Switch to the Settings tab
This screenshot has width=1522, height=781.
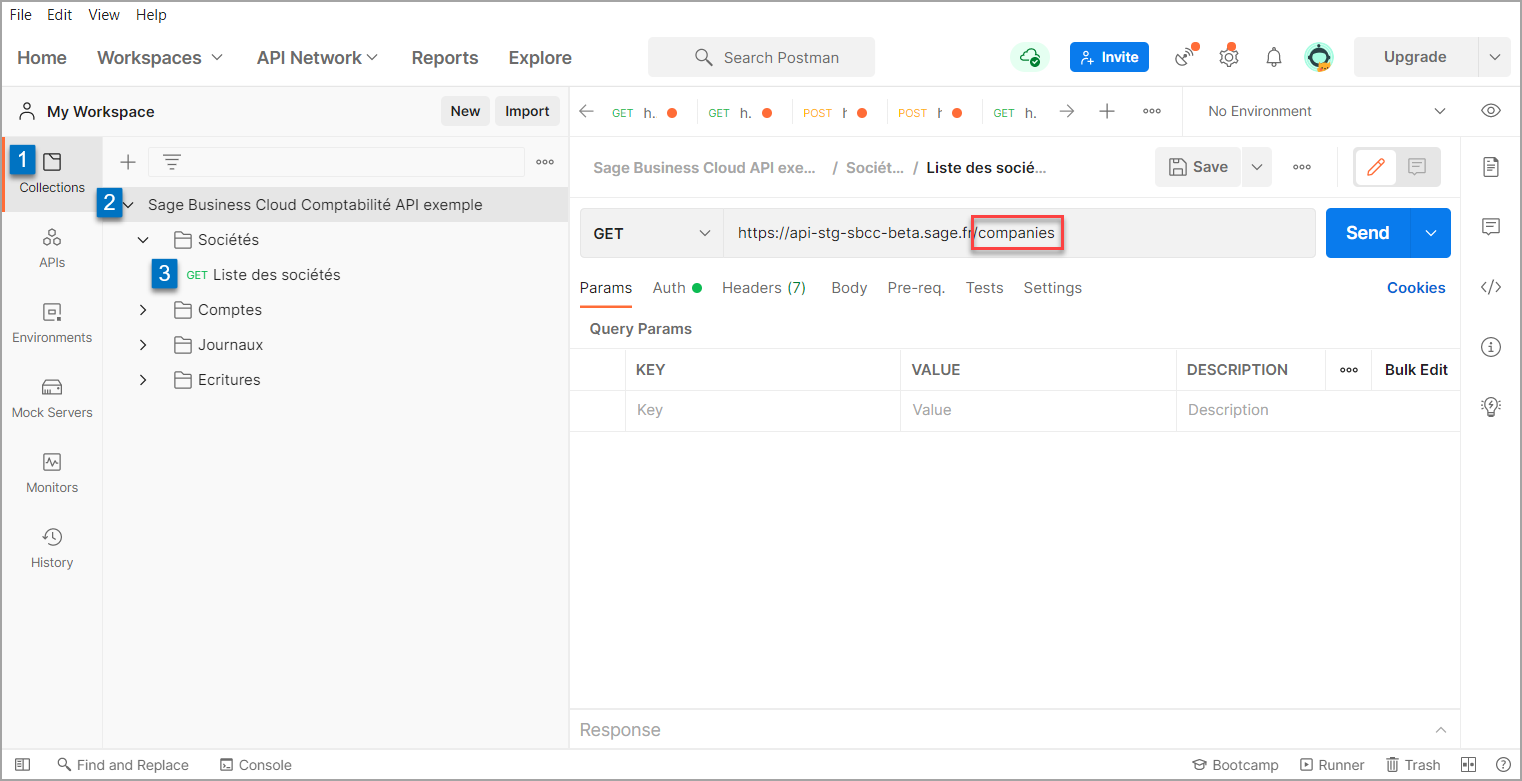tap(1052, 288)
